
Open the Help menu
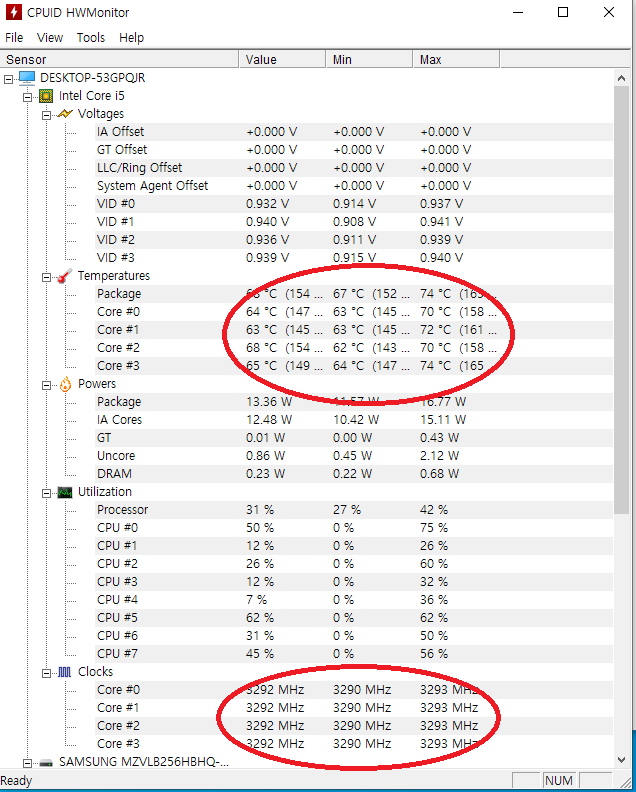click(x=131, y=38)
